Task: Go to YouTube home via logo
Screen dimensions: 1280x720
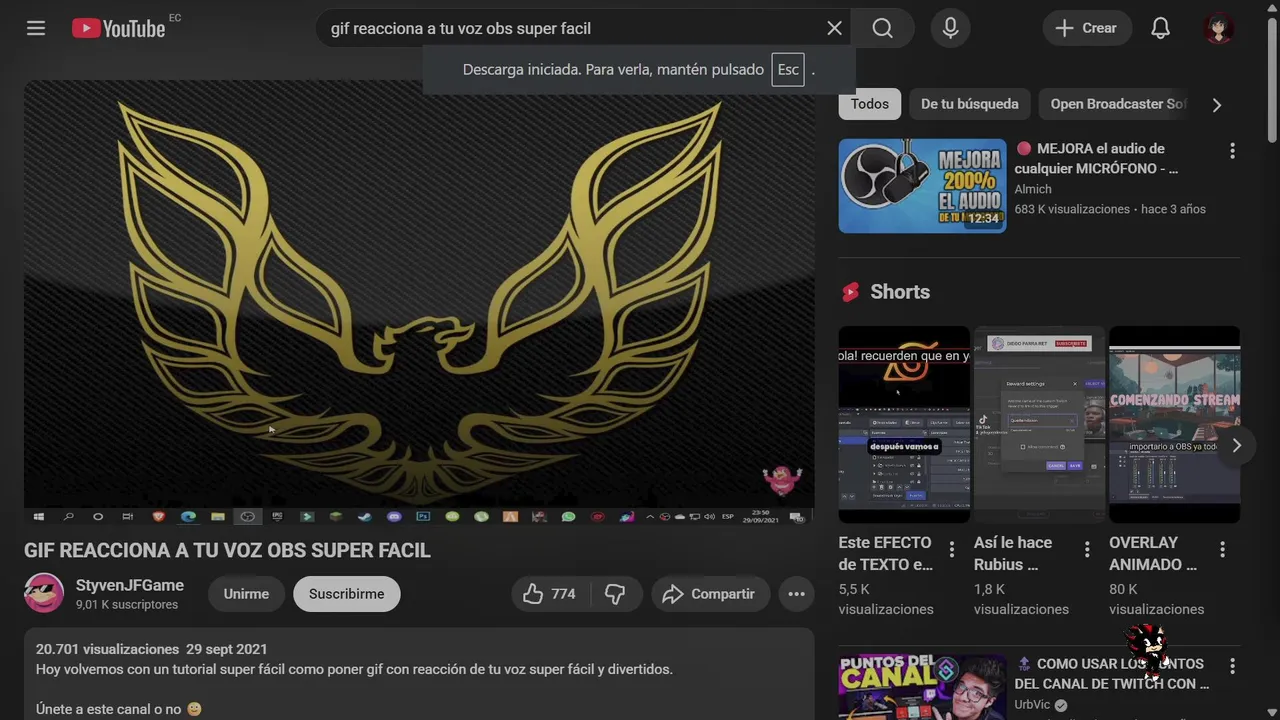Action: point(118,28)
